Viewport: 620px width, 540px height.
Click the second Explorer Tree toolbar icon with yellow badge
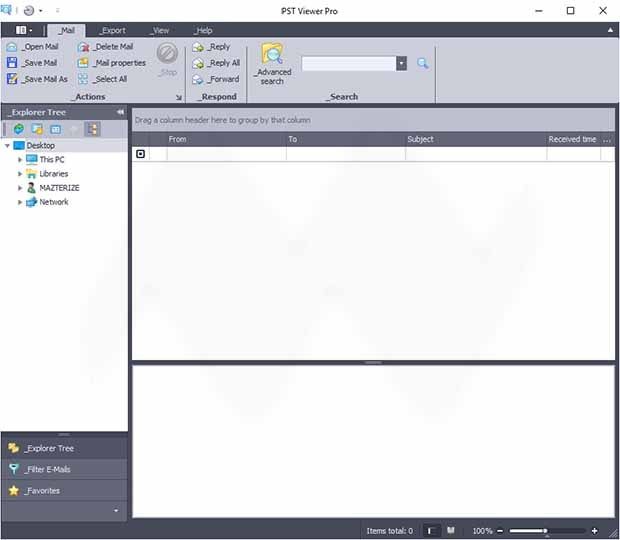click(x=37, y=129)
